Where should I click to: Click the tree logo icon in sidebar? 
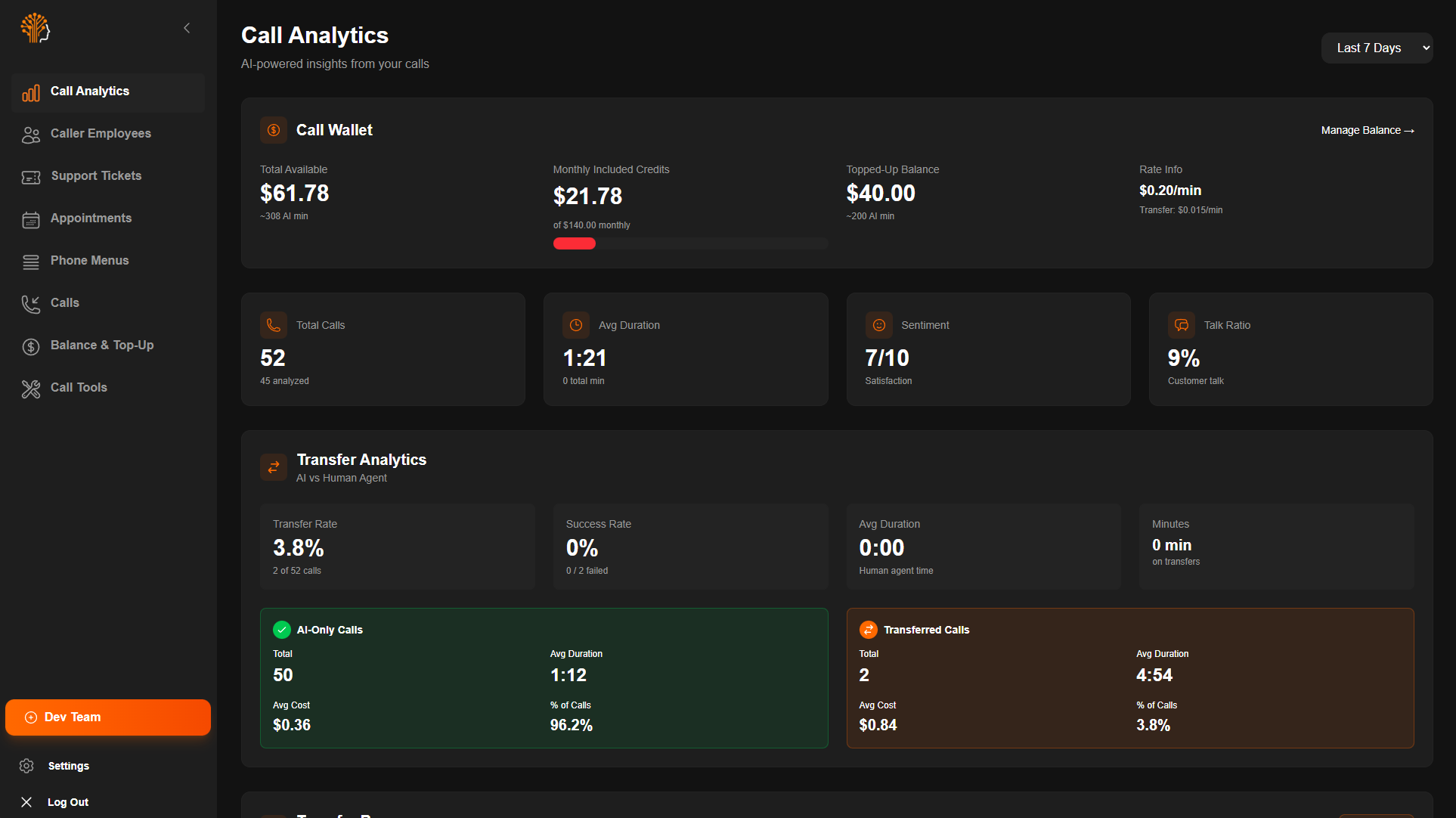pyautogui.click(x=35, y=28)
